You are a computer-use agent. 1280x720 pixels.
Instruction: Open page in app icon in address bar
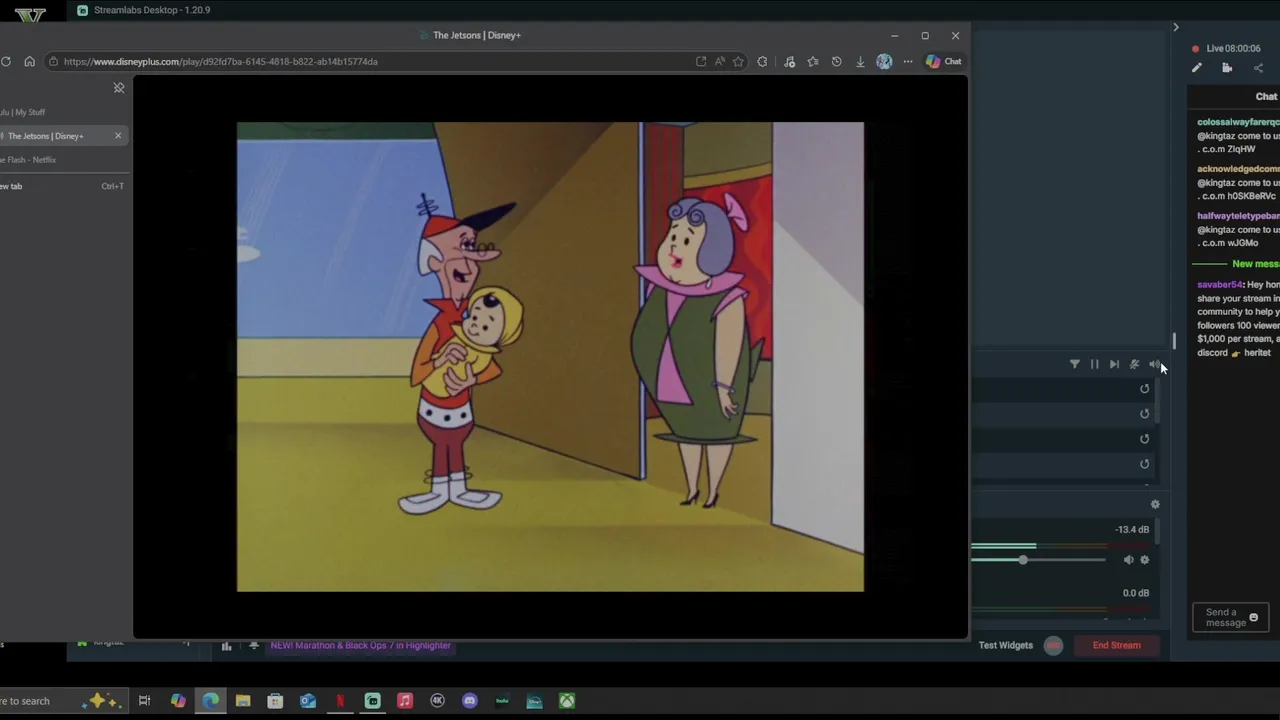click(701, 61)
